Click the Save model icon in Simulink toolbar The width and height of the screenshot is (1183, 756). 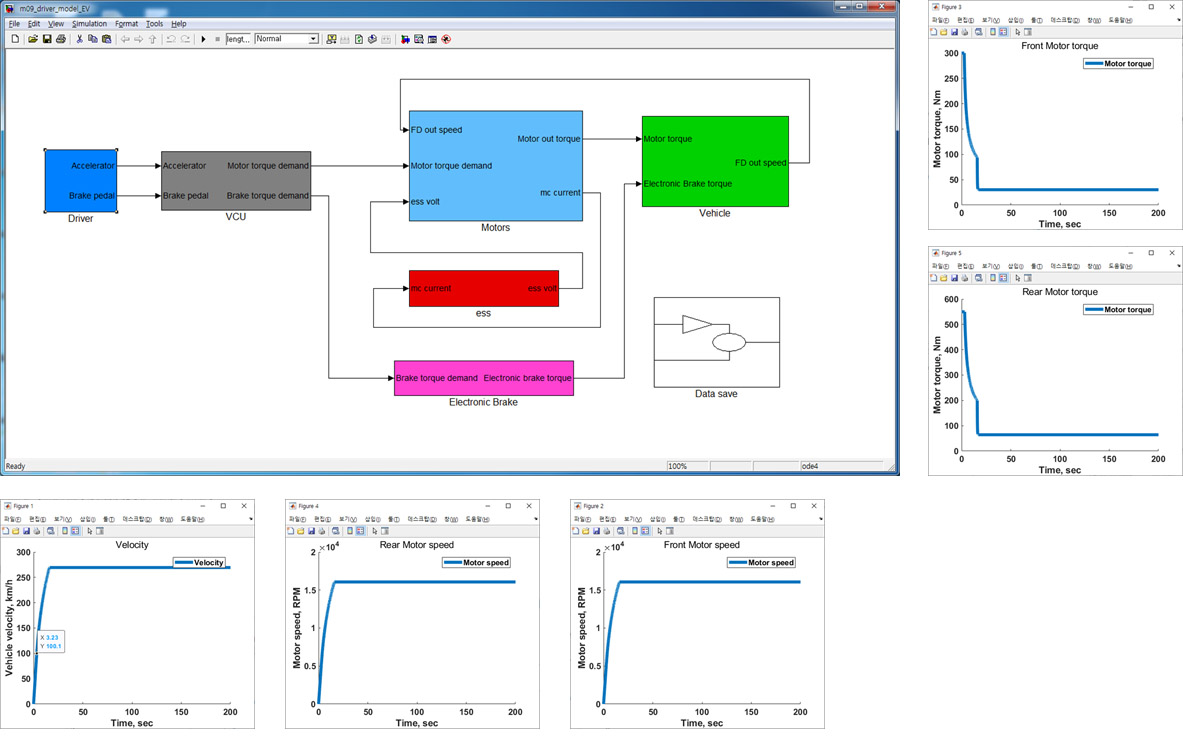coord(46,39)
